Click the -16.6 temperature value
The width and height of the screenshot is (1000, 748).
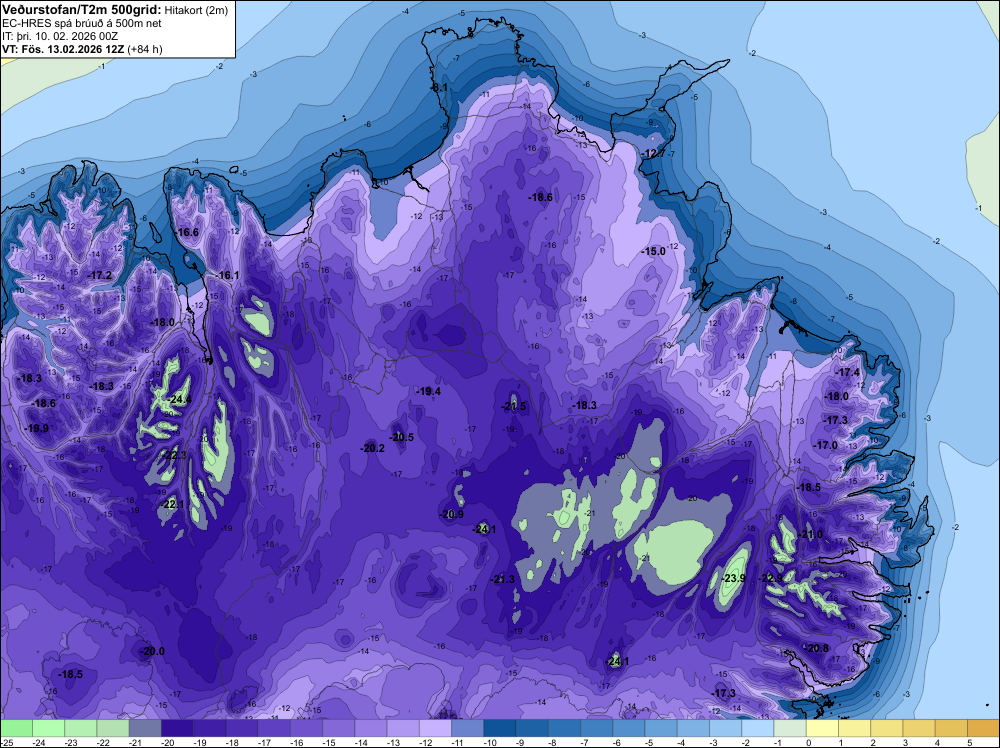187,232
